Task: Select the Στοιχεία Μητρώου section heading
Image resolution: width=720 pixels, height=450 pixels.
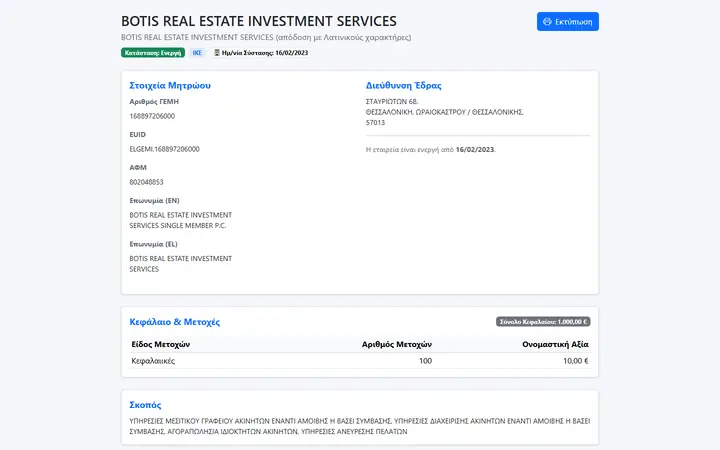Action: (170, 85)
